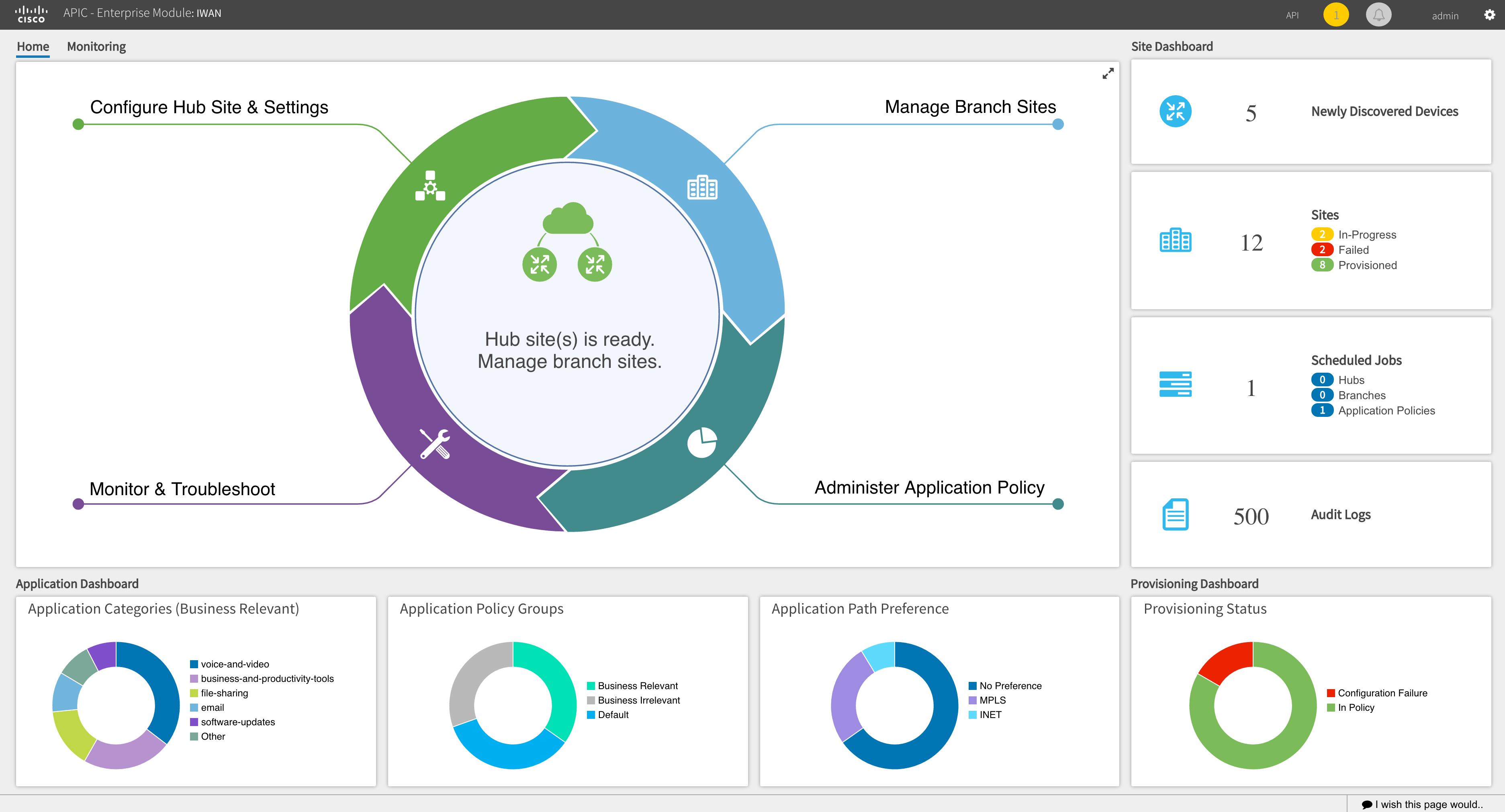Open the settings gear icon
Image resolution: width=1505 pixels, height=812 pixels.
coord(1489,15)
